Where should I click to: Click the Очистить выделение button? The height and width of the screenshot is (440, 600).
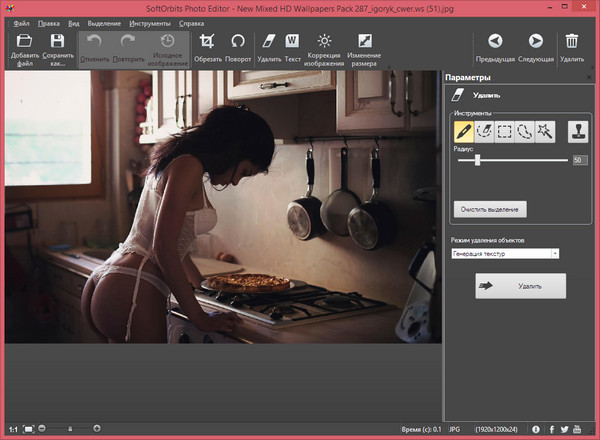[x=490, y=209]
